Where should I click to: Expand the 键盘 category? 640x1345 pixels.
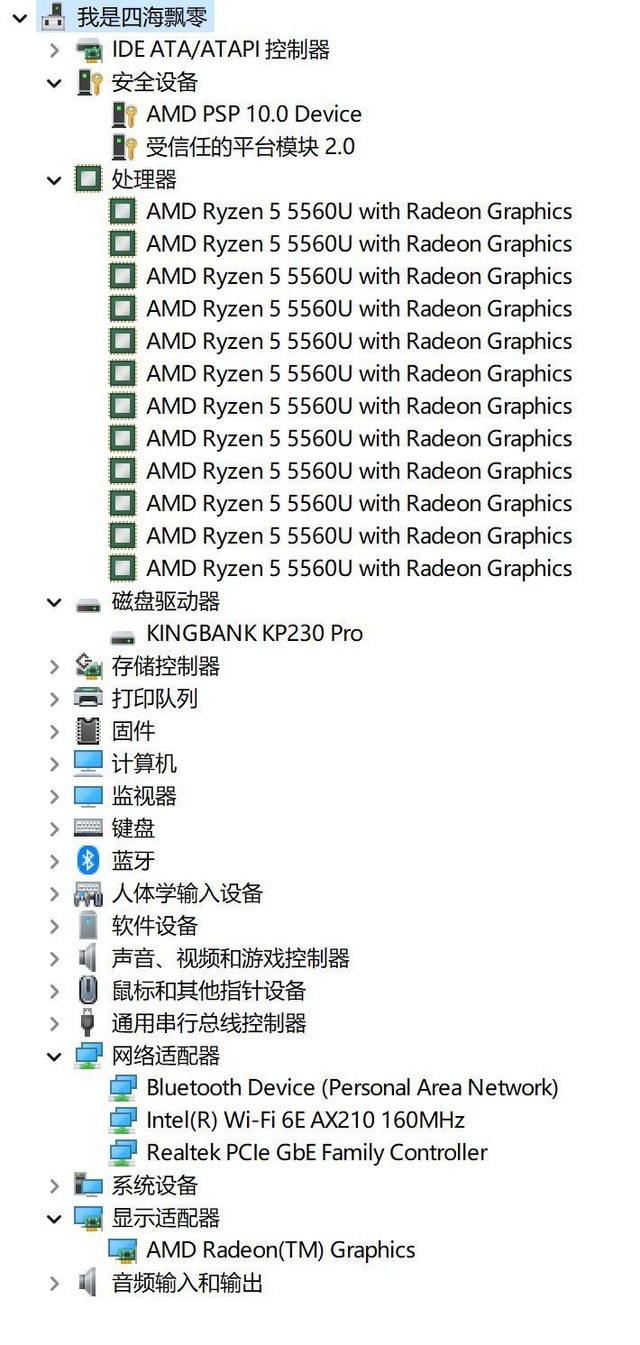coord(54,828)
